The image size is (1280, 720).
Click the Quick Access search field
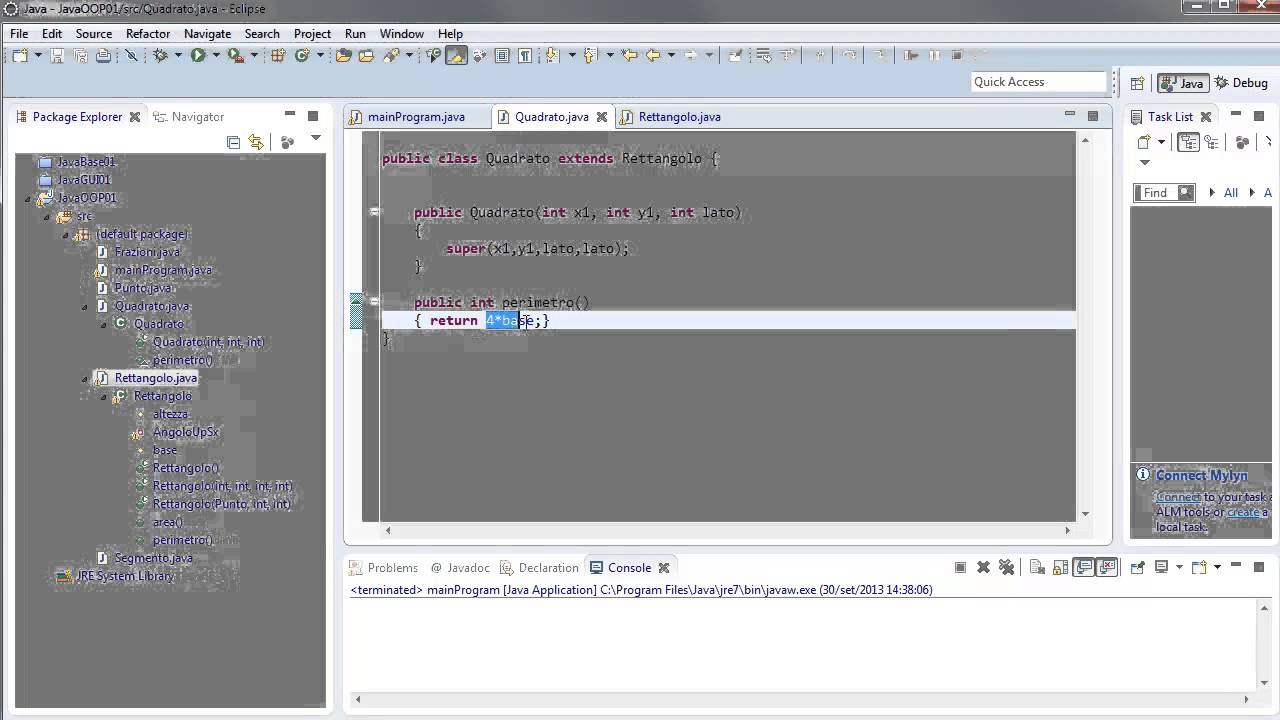click(1038, 82)
